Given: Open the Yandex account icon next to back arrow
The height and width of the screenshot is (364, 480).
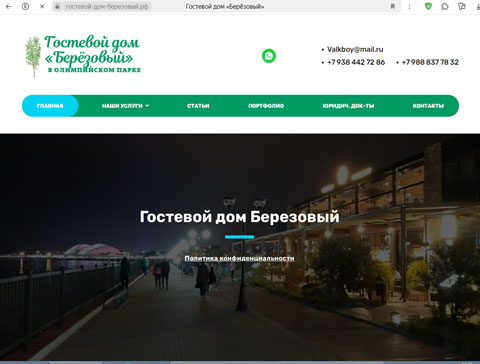Looking at the screenshot, I should pos(25,6).
